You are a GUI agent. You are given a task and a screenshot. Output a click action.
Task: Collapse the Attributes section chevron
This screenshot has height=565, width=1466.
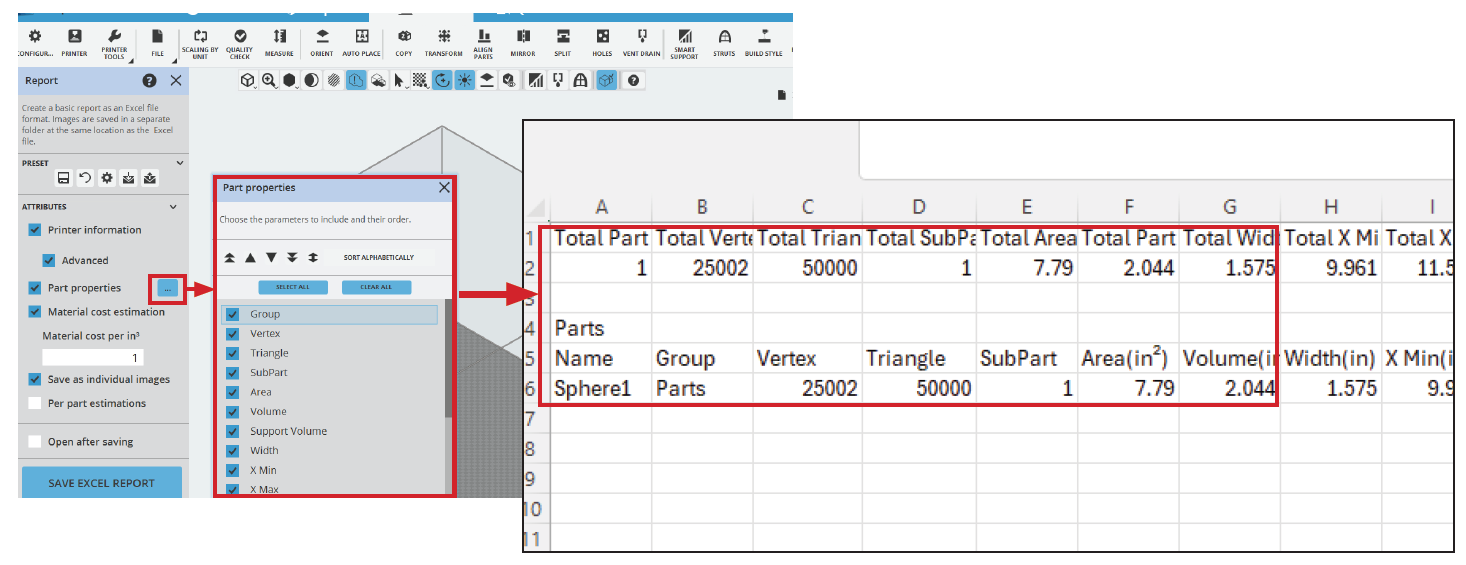tap(173, 207)
